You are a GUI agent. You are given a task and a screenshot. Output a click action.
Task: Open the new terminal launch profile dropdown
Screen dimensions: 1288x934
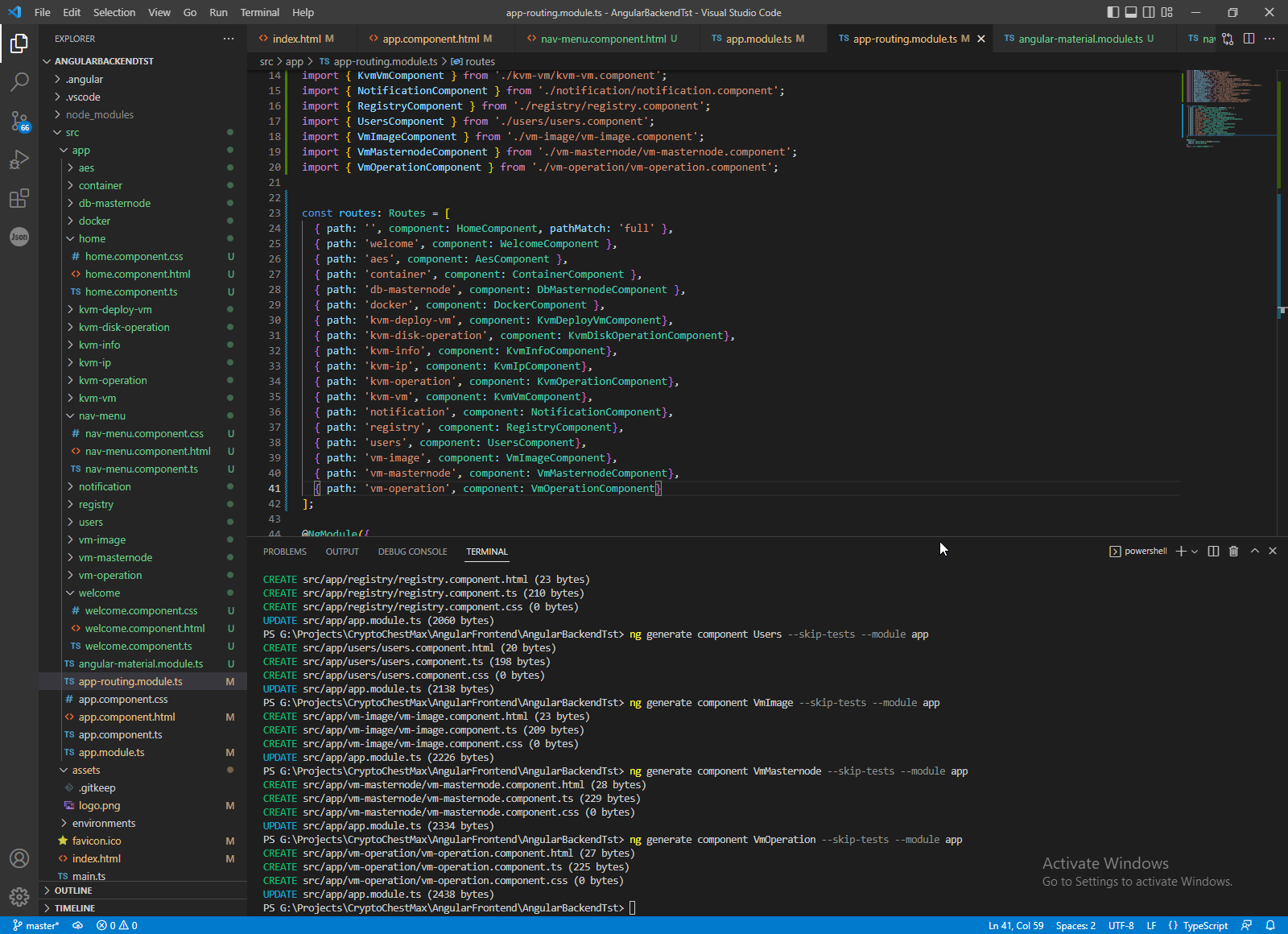pyautogui.click(x=1195, y=552)
